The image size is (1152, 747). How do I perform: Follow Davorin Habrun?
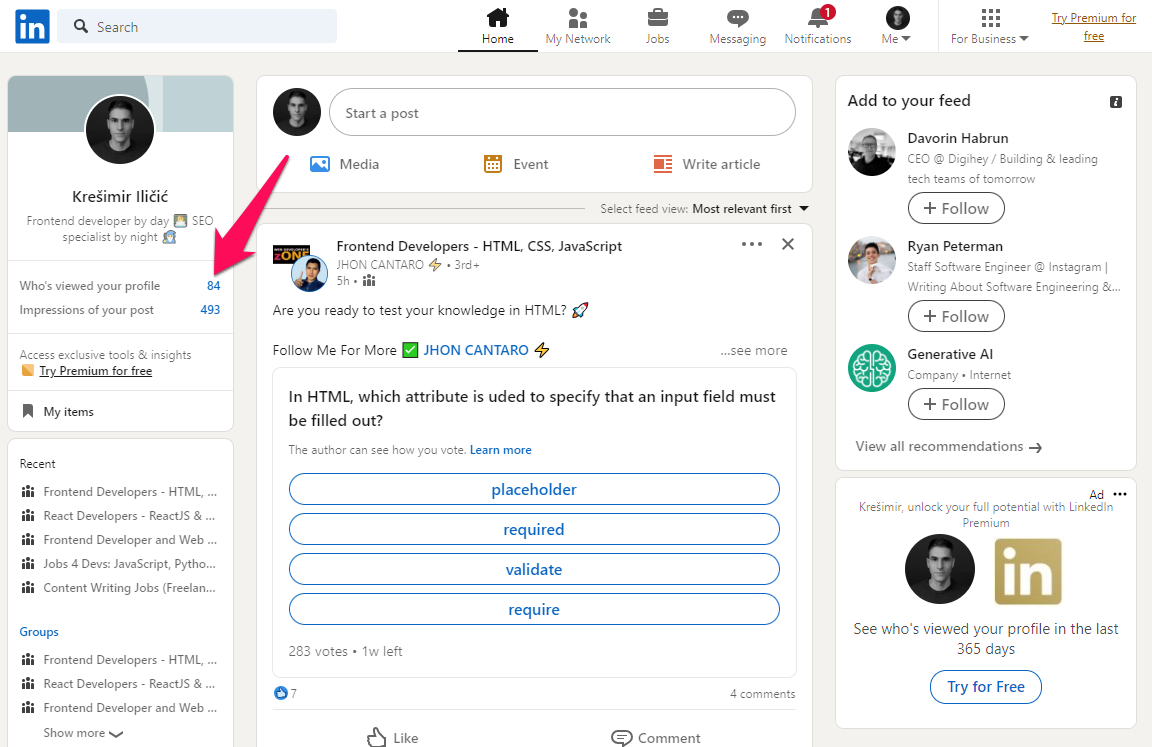956,208
